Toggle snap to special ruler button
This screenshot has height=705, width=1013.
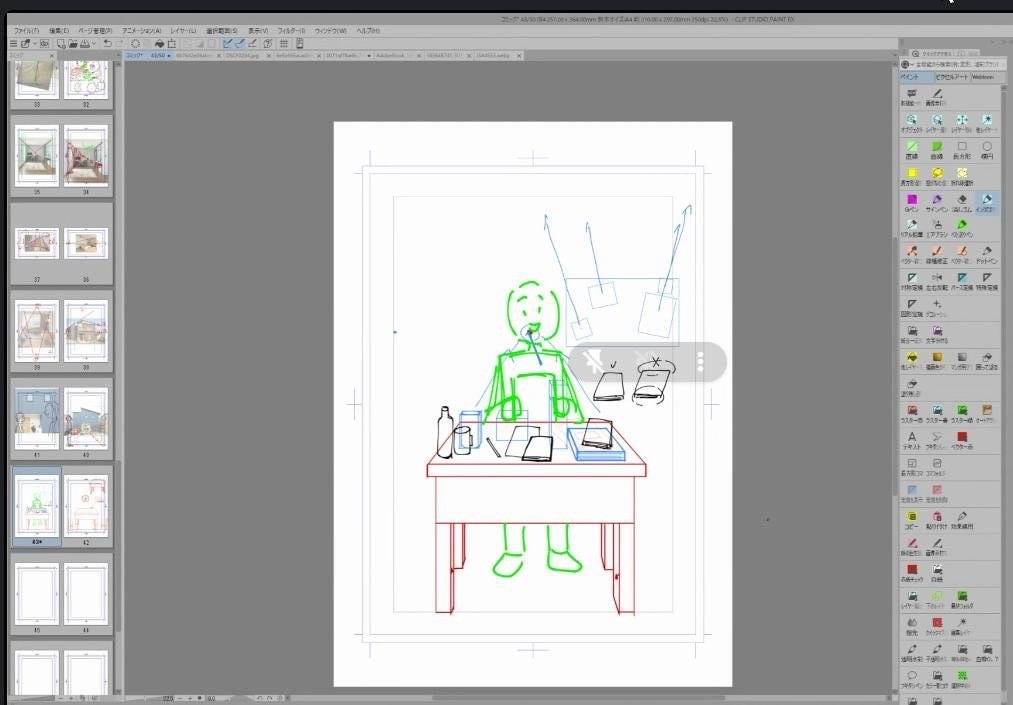click(x=240, y=44)
